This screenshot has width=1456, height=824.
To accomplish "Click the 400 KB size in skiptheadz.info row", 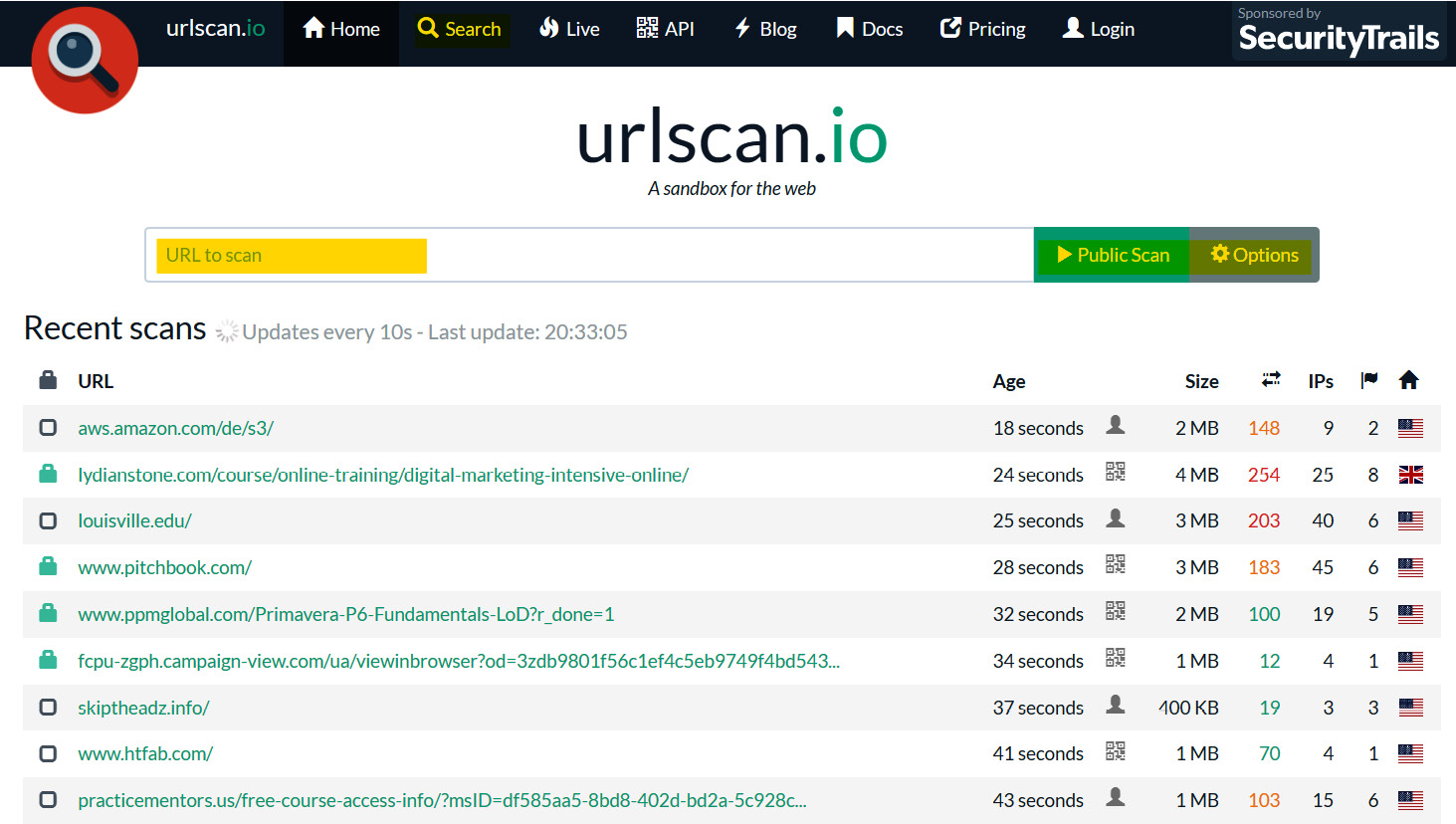I will pyautogui.click(x=1188, y=708).
